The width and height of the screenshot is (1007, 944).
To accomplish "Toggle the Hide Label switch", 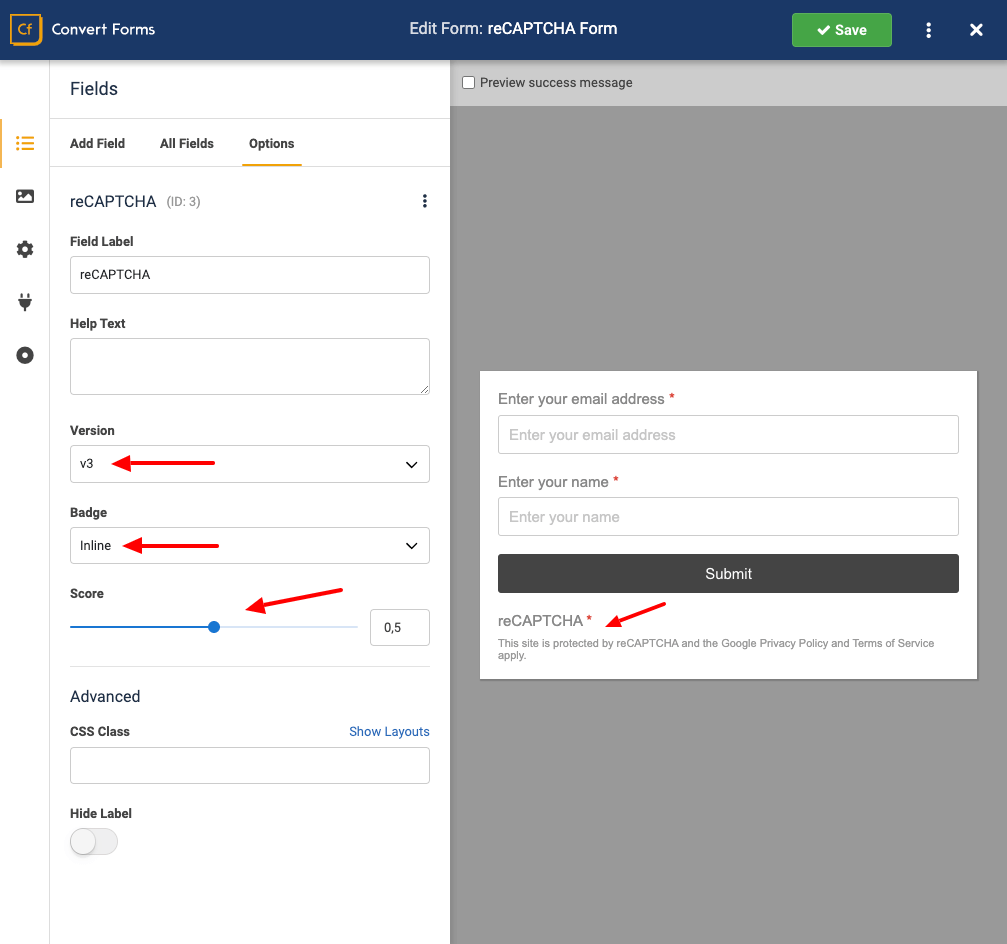I will [94, 841].
